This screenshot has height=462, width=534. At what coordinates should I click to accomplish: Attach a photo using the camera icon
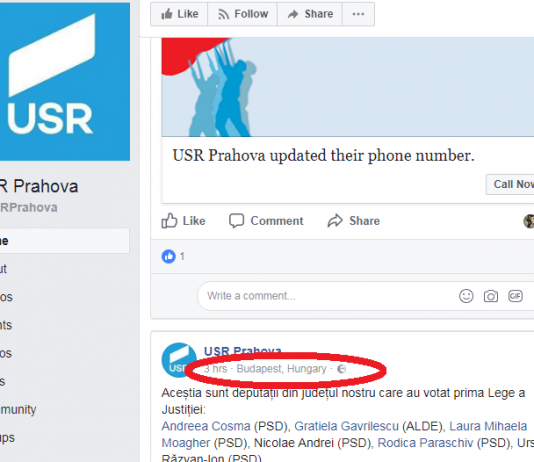click(491, 296)
